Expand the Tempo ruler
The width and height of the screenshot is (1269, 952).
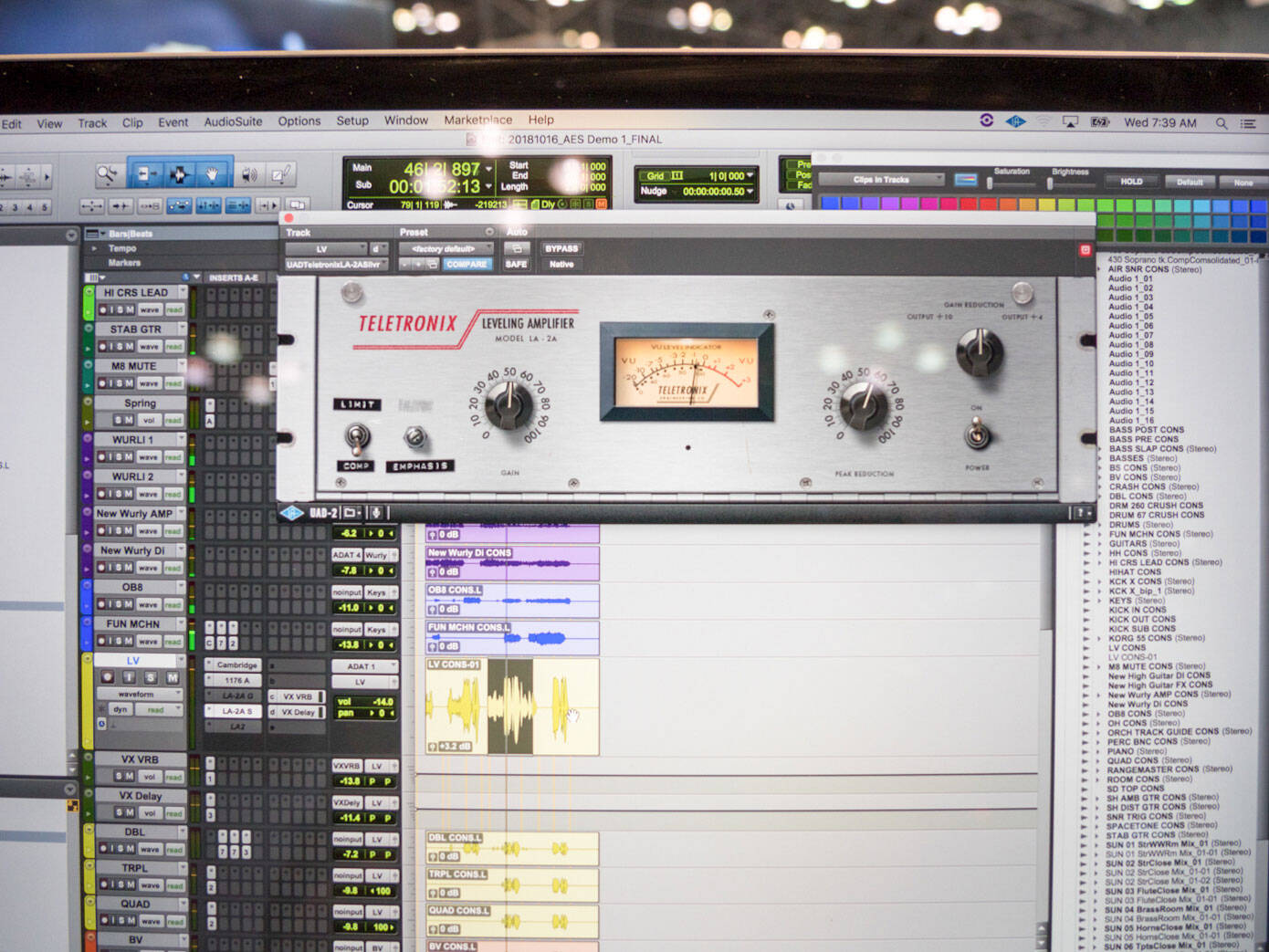coord(94,248)
